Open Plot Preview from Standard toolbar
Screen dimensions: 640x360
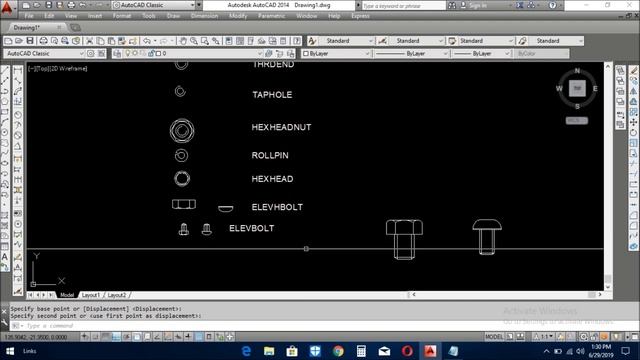coord(54,41)
